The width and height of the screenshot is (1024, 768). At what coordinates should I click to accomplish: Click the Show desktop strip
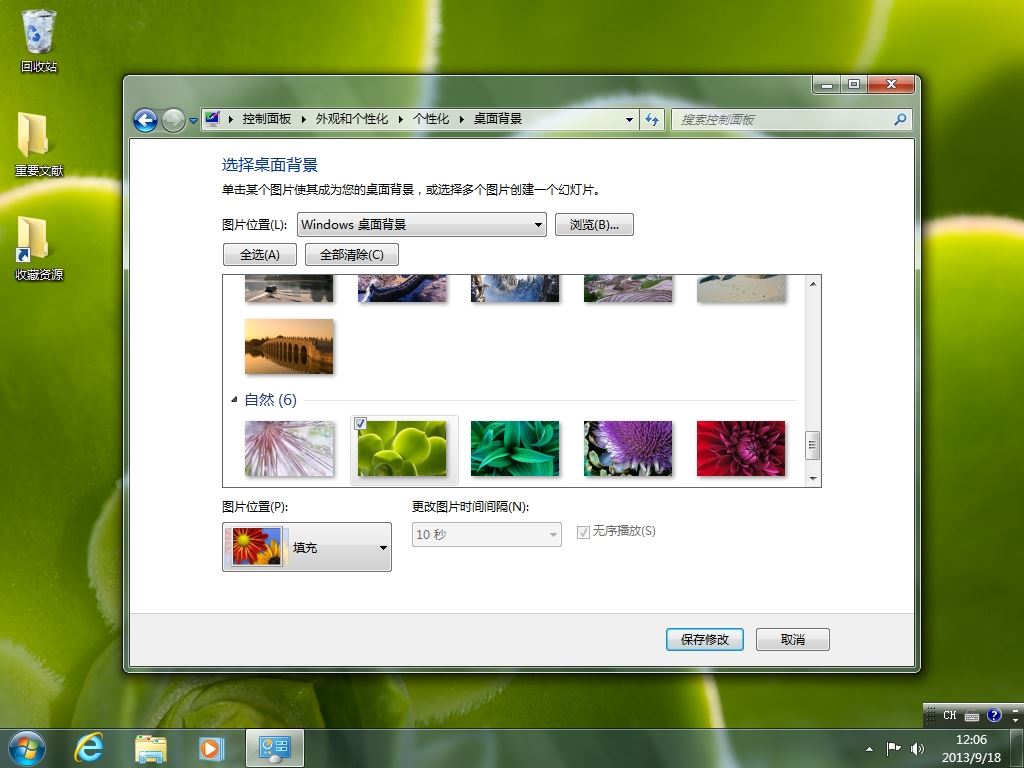(x=1017, y=748)
